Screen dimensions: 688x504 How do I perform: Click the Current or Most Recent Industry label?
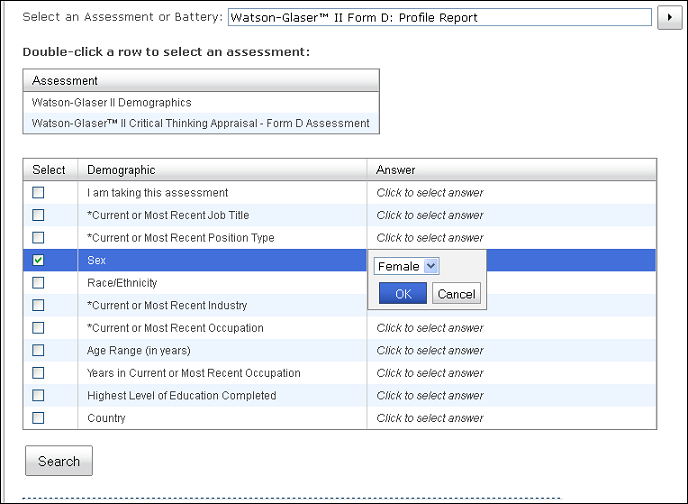point(167,305)
